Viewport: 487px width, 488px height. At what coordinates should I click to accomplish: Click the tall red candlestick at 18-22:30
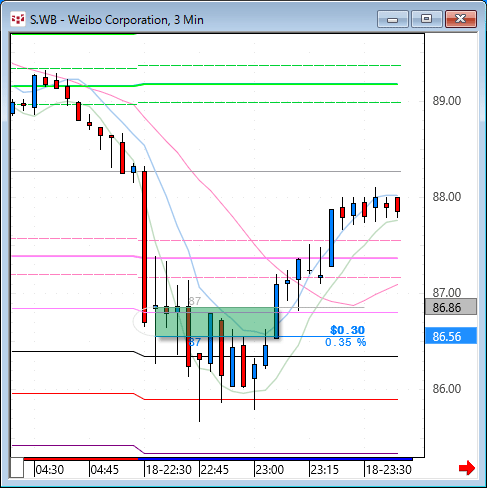tap(144, 247)
